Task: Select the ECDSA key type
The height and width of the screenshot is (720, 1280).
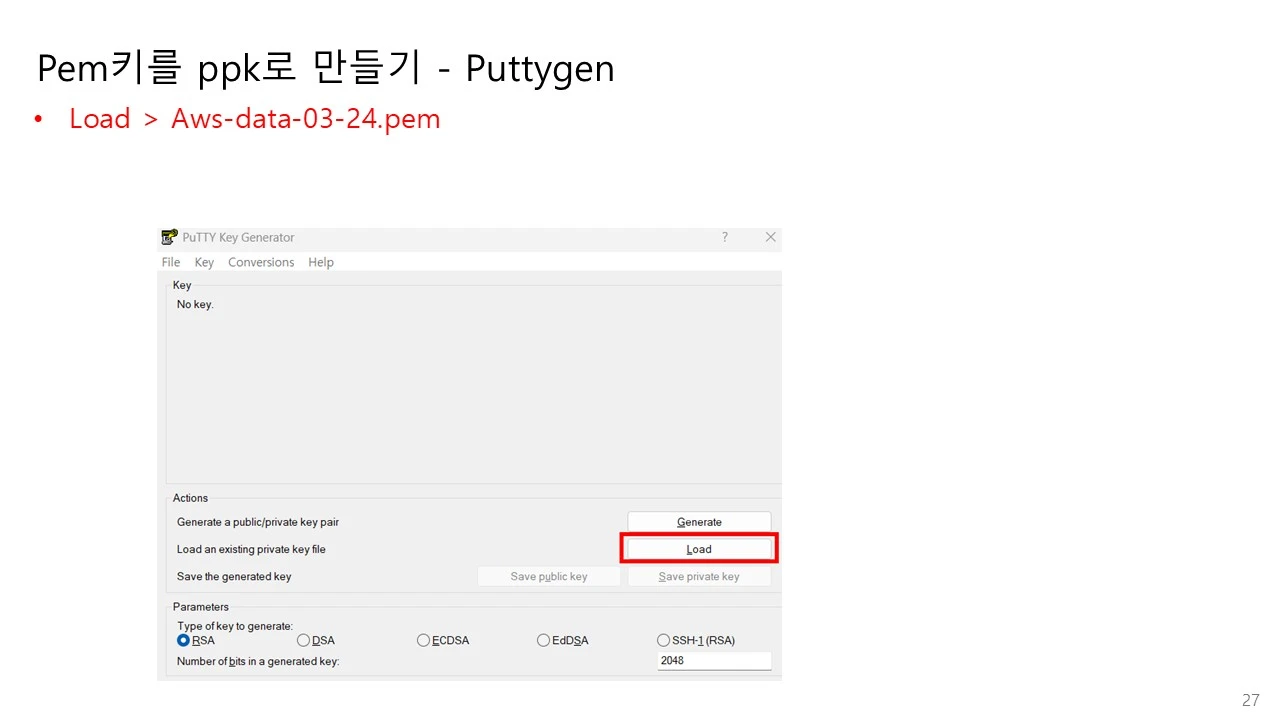Action: click(x=423, y=640)
